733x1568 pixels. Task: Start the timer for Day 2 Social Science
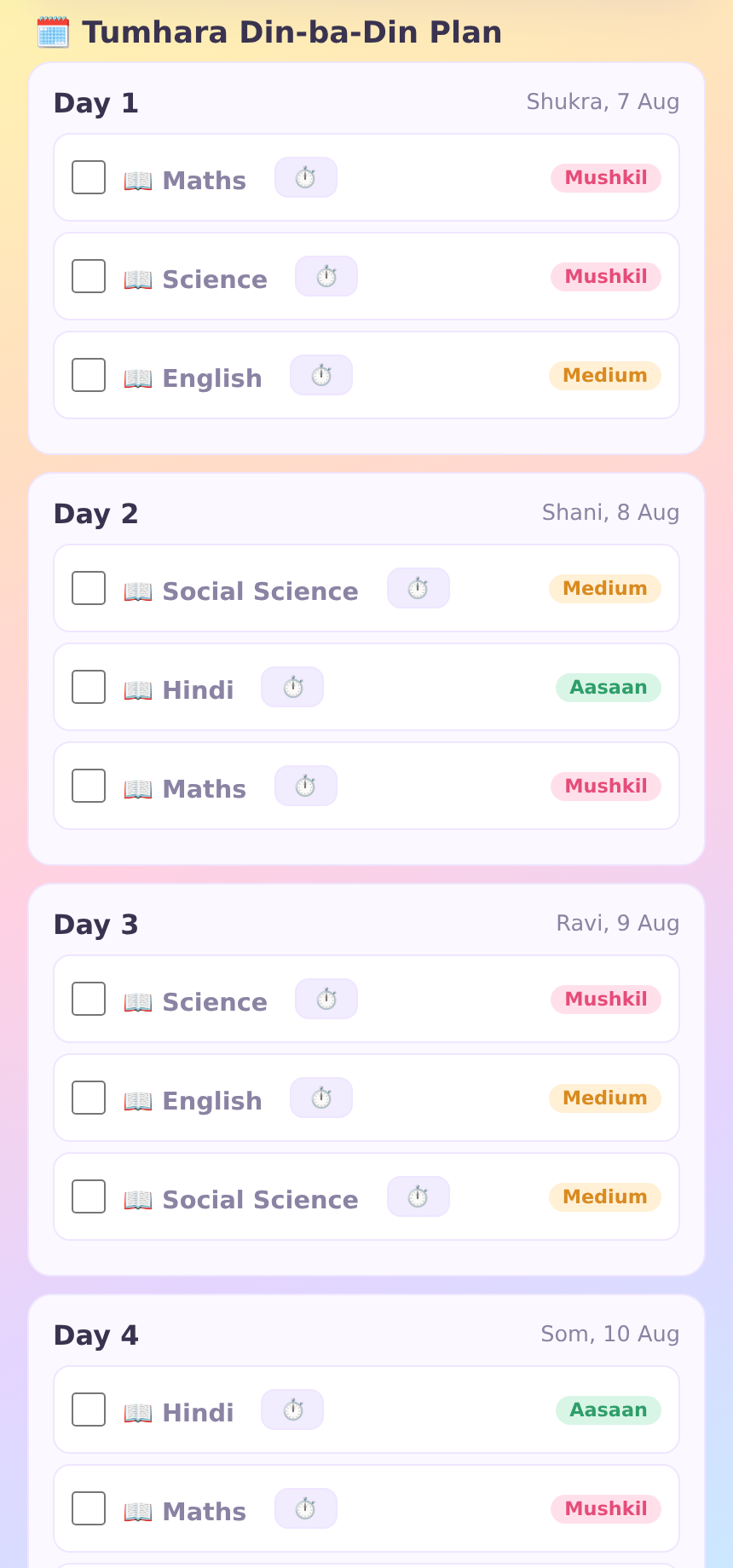click(x=418, y=588)
